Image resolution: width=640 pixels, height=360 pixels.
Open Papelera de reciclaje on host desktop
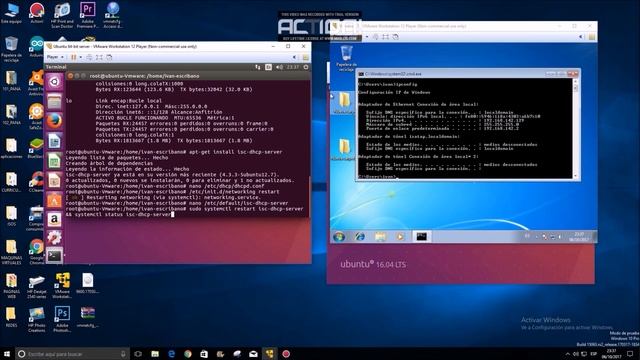click(11, 49)
